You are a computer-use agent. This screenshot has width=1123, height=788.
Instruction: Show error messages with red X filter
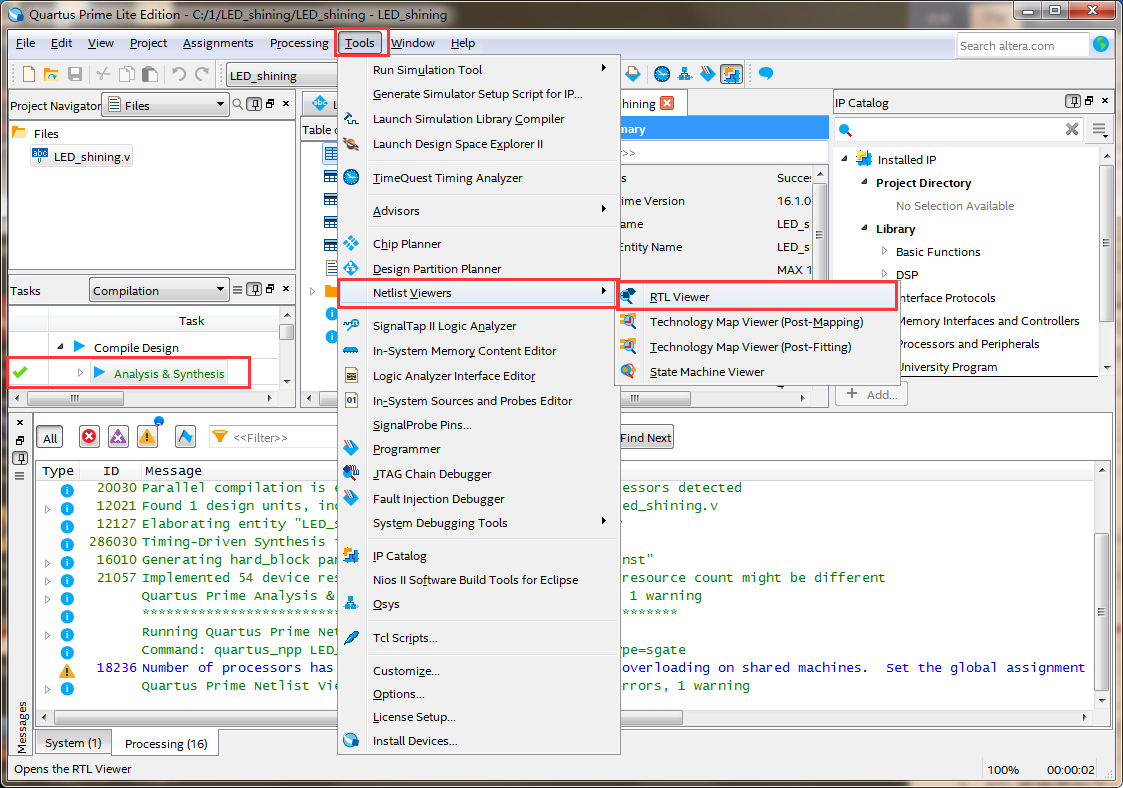(89, 436)
